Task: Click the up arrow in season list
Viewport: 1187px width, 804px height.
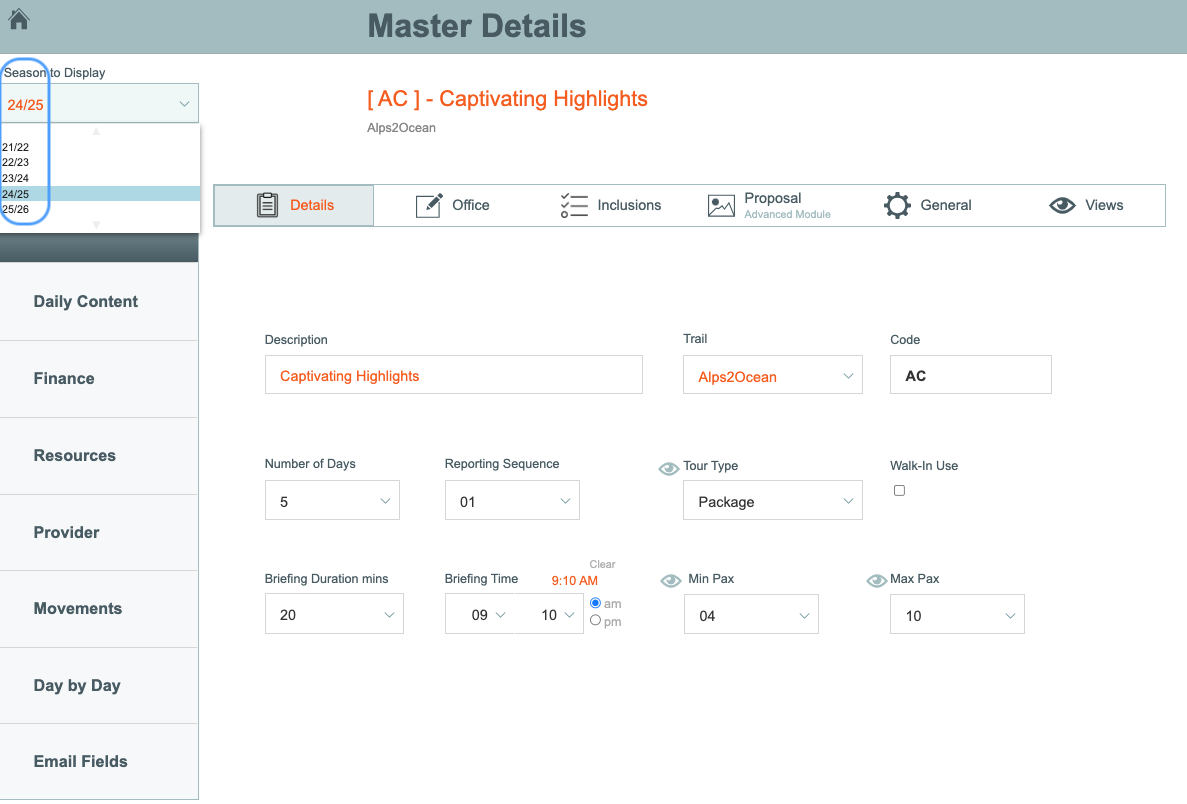Action: [96, 132]
